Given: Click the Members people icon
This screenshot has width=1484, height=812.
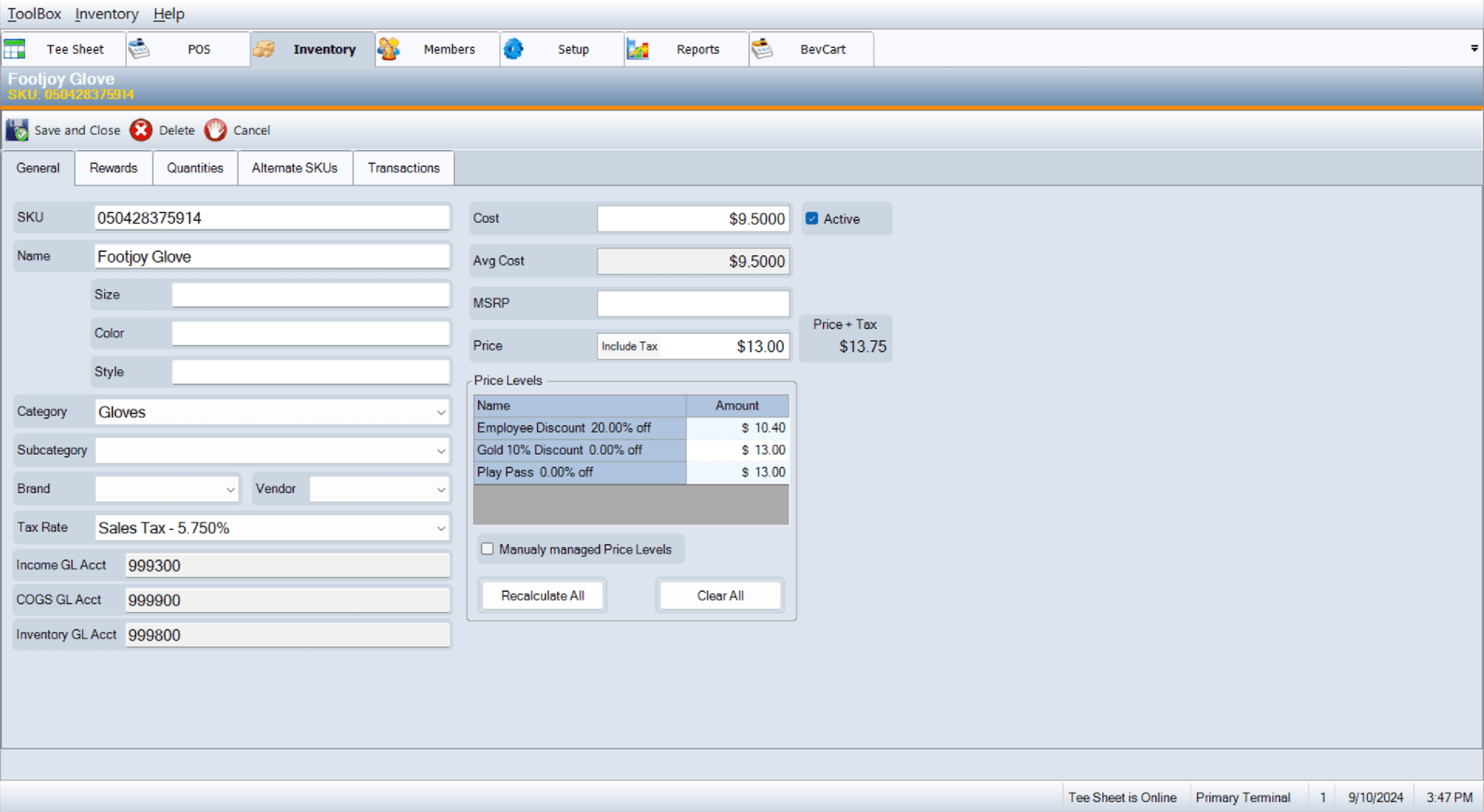Looking at the screenshot, I should pos(388,49).
